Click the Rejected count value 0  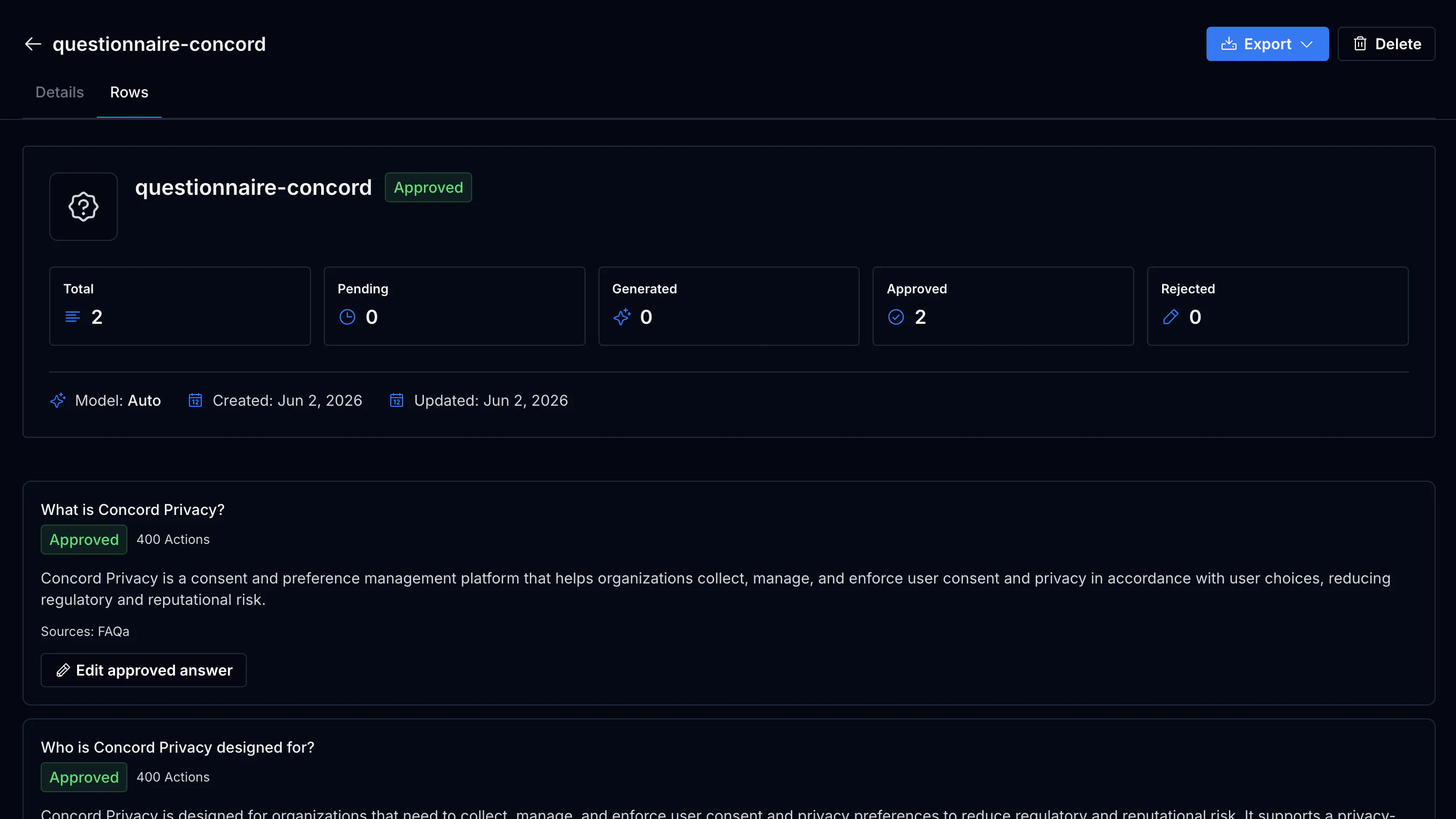(1195, 317)
